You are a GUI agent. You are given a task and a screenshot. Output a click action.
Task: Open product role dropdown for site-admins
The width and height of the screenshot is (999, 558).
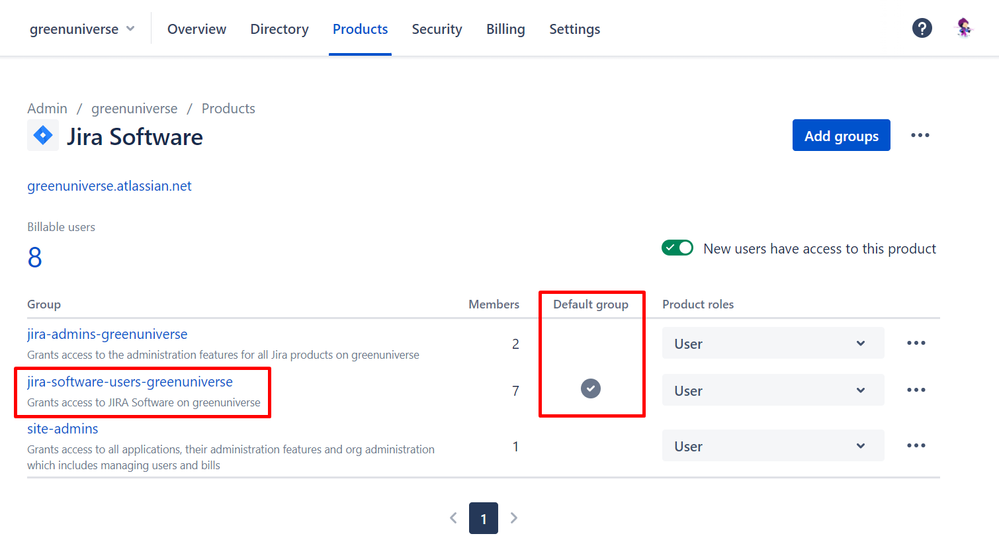click(772, 446)
